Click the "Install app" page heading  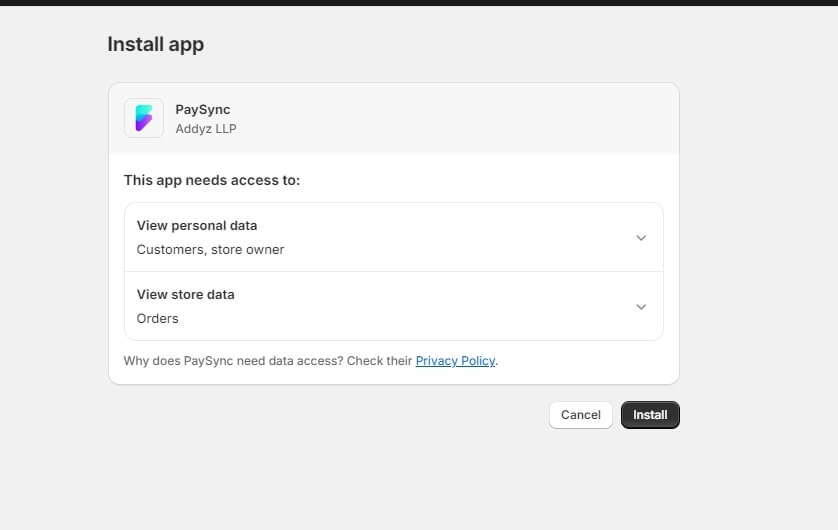155,44
